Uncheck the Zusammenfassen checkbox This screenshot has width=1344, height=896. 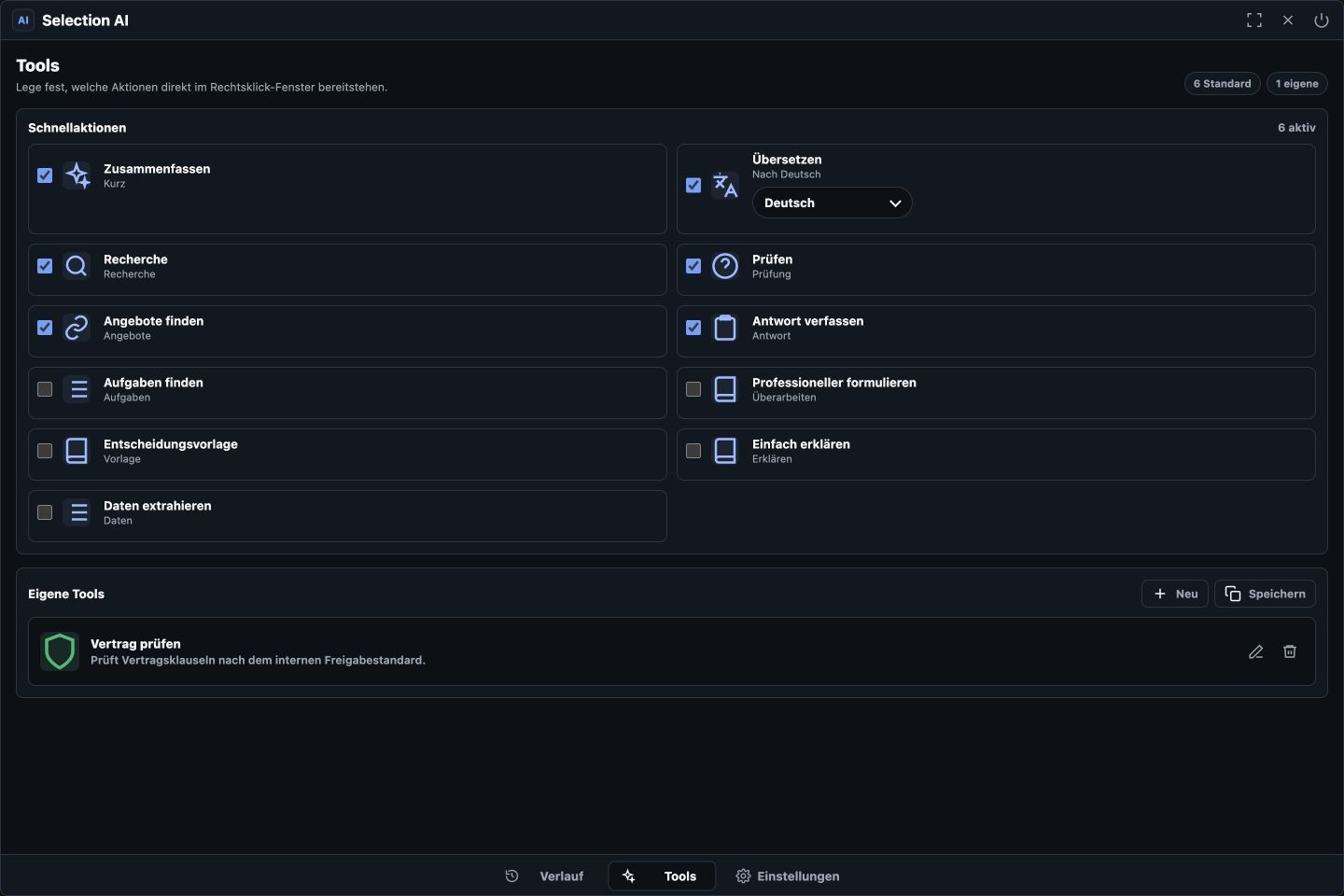coord(45,175)
